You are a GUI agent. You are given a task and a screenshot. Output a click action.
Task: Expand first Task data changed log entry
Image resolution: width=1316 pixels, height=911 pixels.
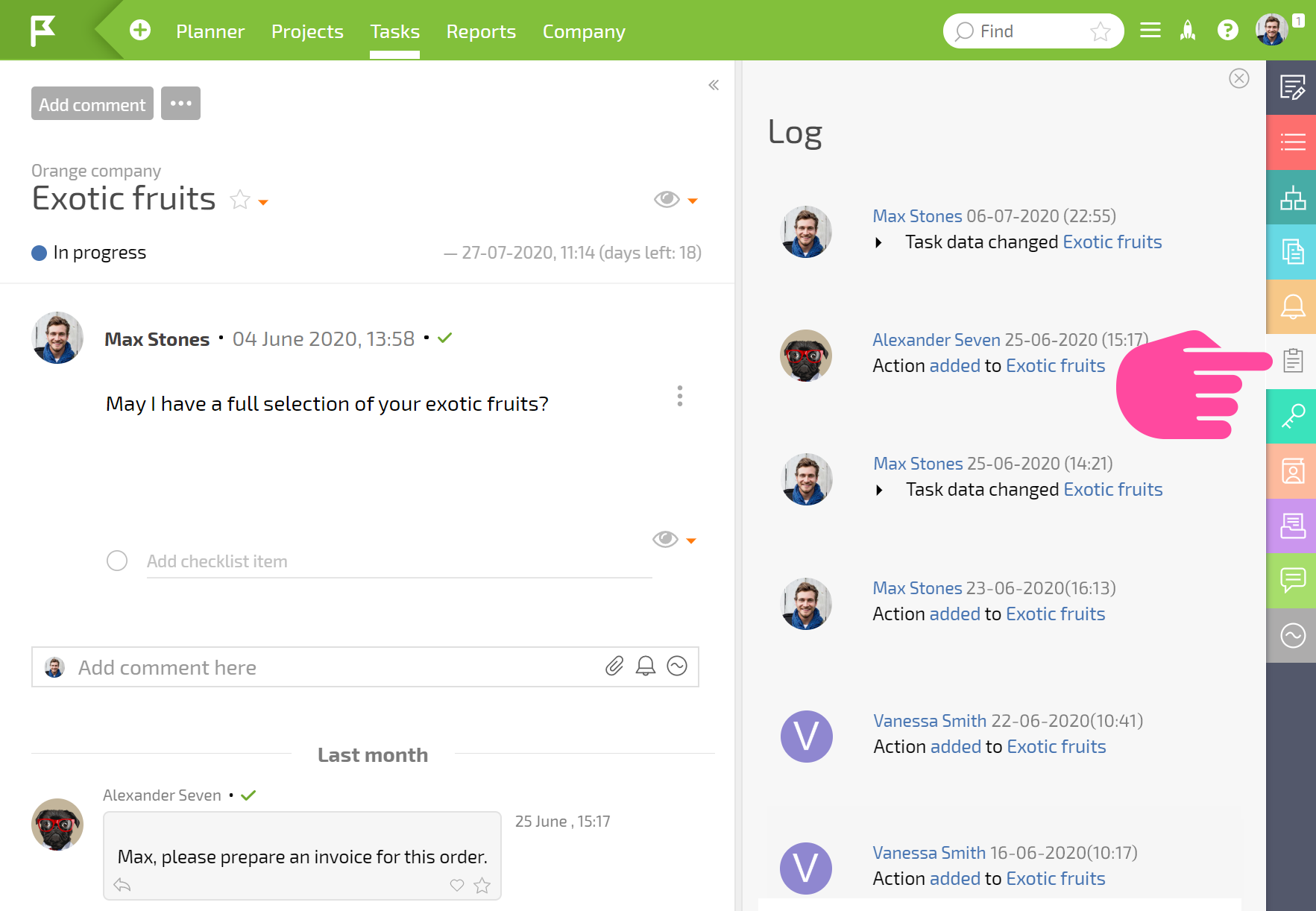click(879, 242)
